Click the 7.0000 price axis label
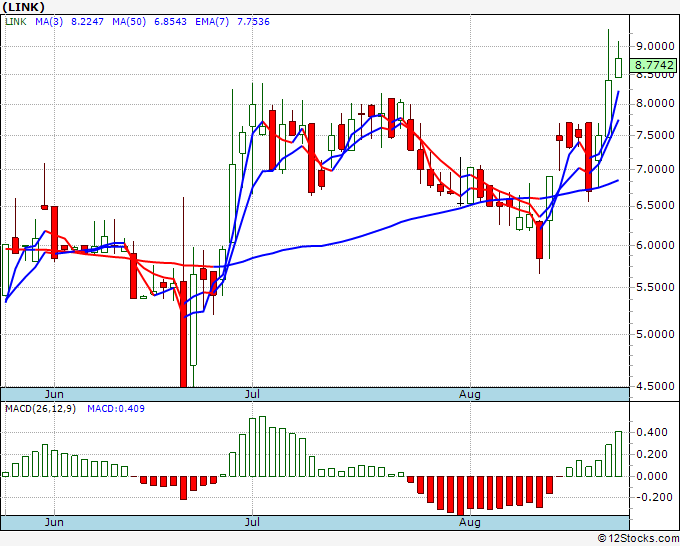 click(x=655, y=170)
